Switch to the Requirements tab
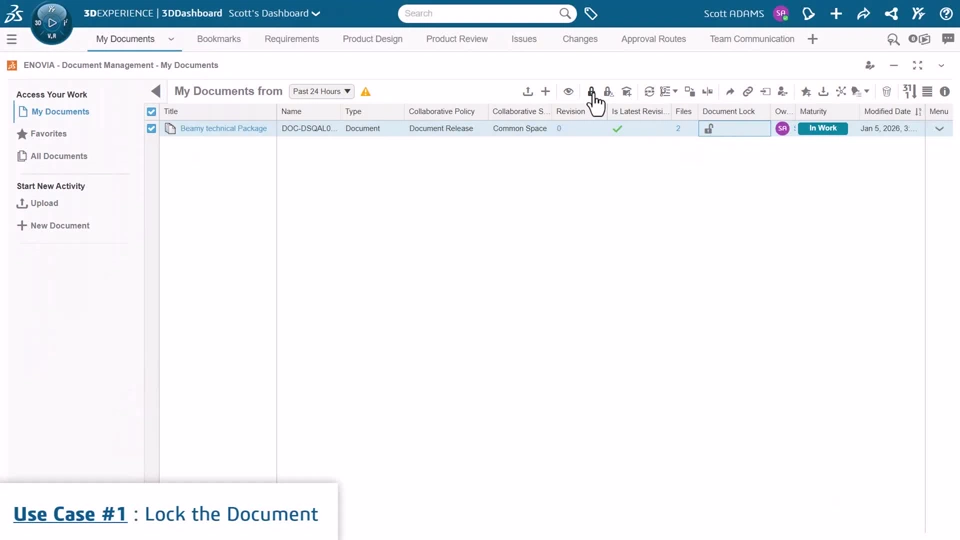Image resolution: width=960 pixels, height=540 pixels. pyautogui.click(x=291, y=39)
